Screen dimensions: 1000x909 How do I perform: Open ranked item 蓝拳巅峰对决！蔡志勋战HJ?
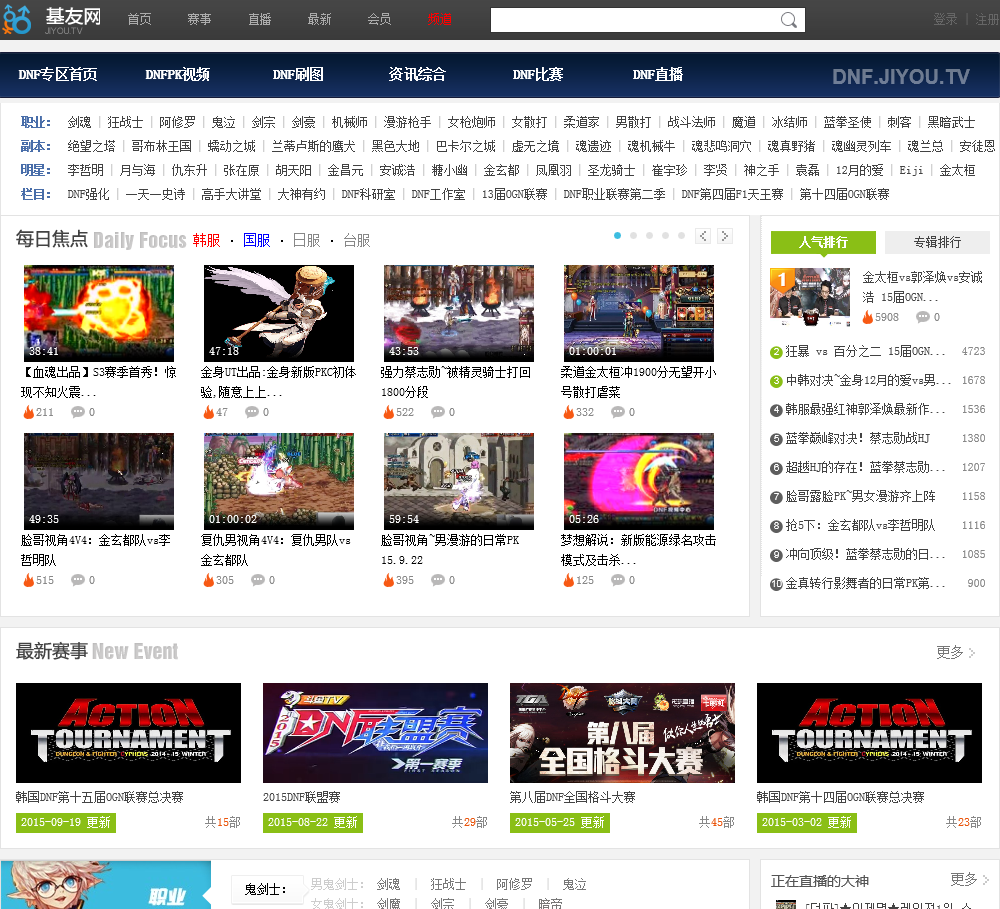tap(857, 438)
